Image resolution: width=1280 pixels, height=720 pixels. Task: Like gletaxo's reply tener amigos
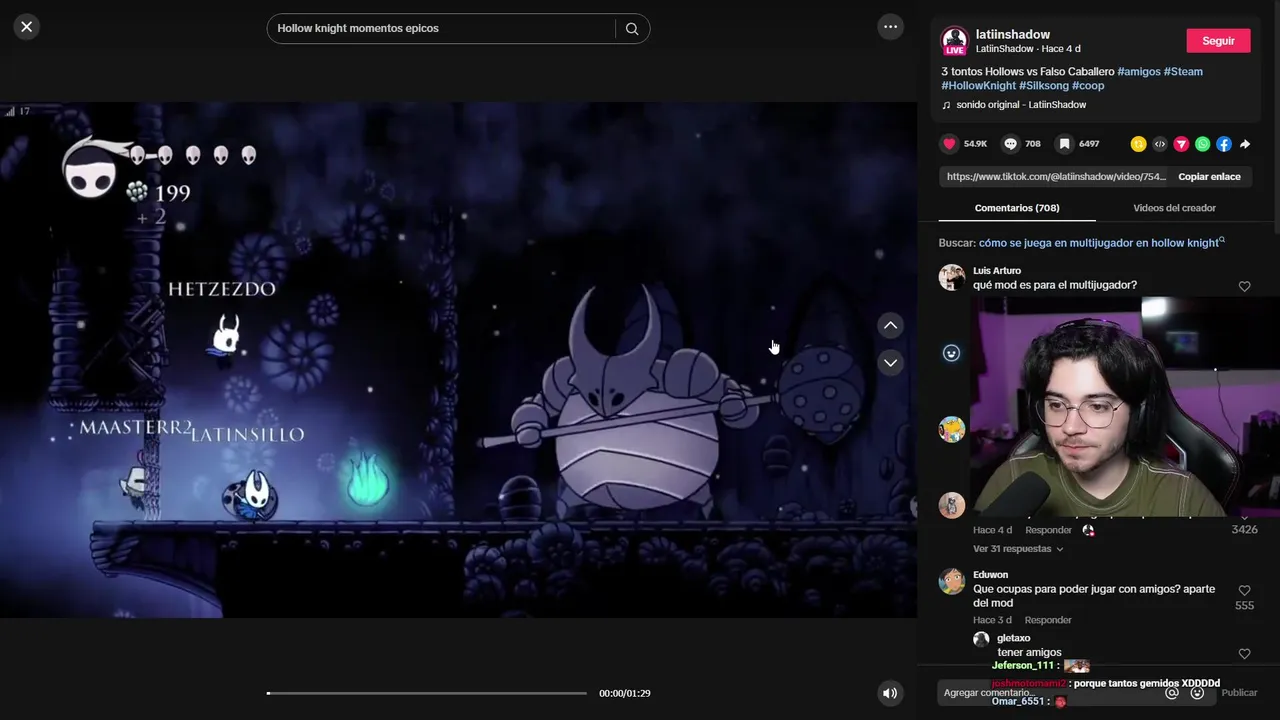coord(1244,654)
